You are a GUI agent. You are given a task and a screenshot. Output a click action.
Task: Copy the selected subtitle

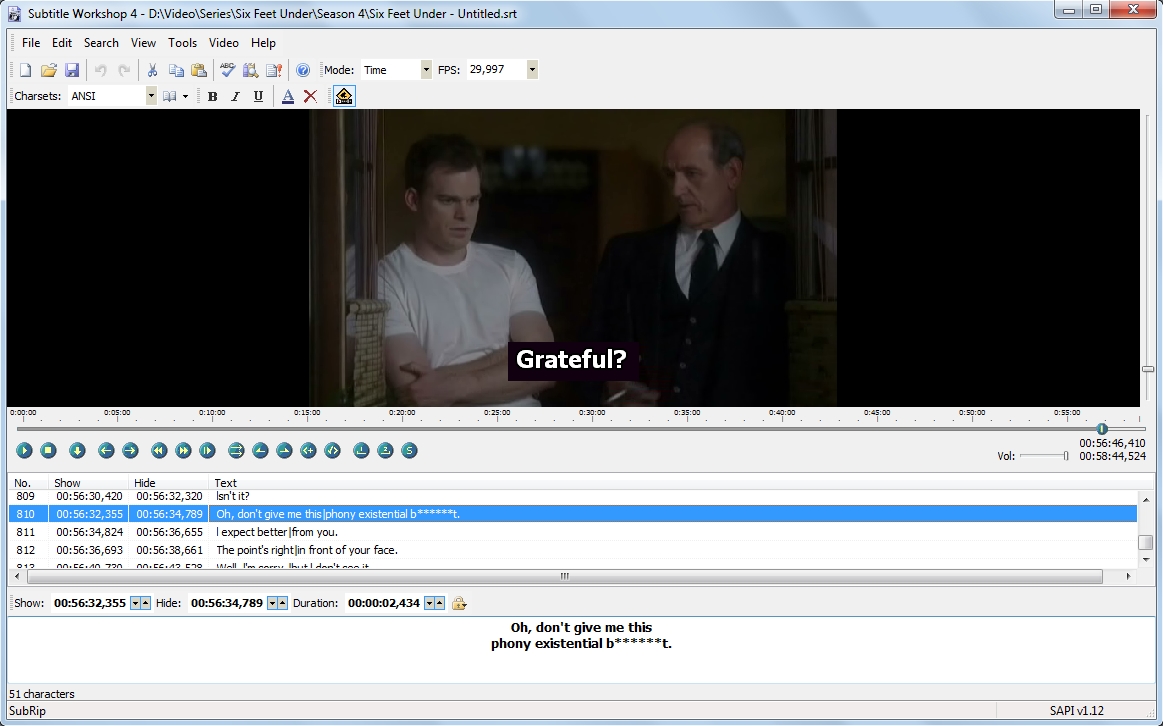(176, 70)
